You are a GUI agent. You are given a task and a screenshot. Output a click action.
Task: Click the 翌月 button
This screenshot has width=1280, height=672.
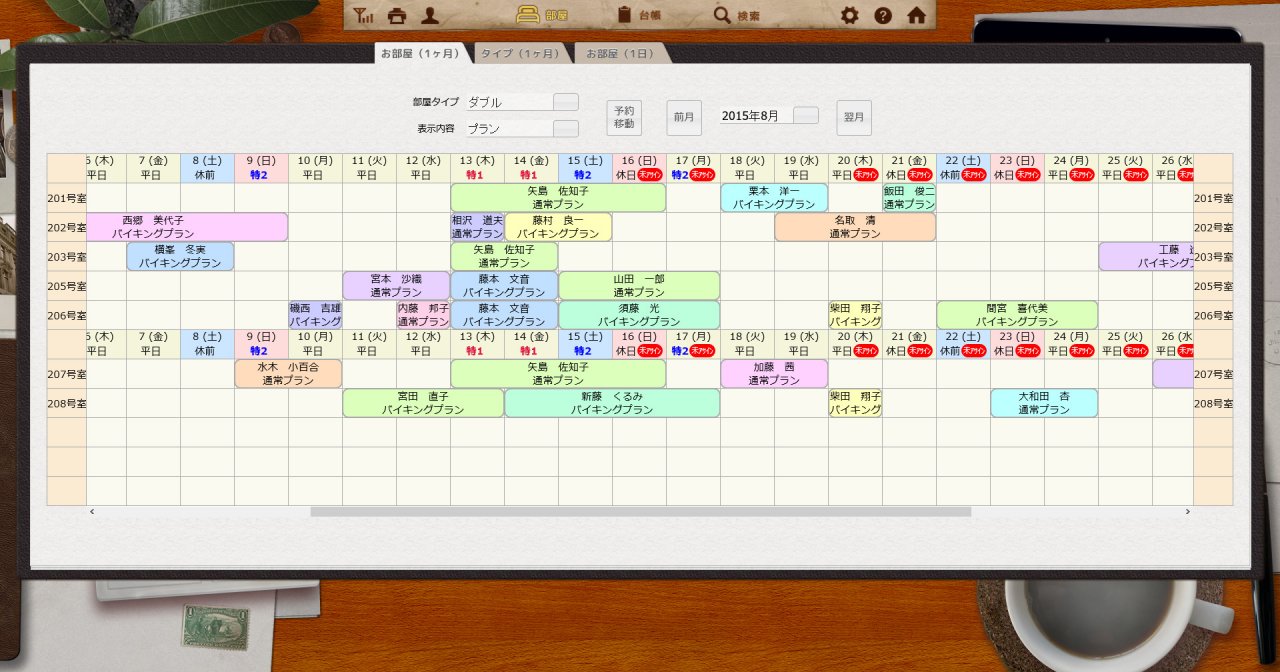pos(854,117)
